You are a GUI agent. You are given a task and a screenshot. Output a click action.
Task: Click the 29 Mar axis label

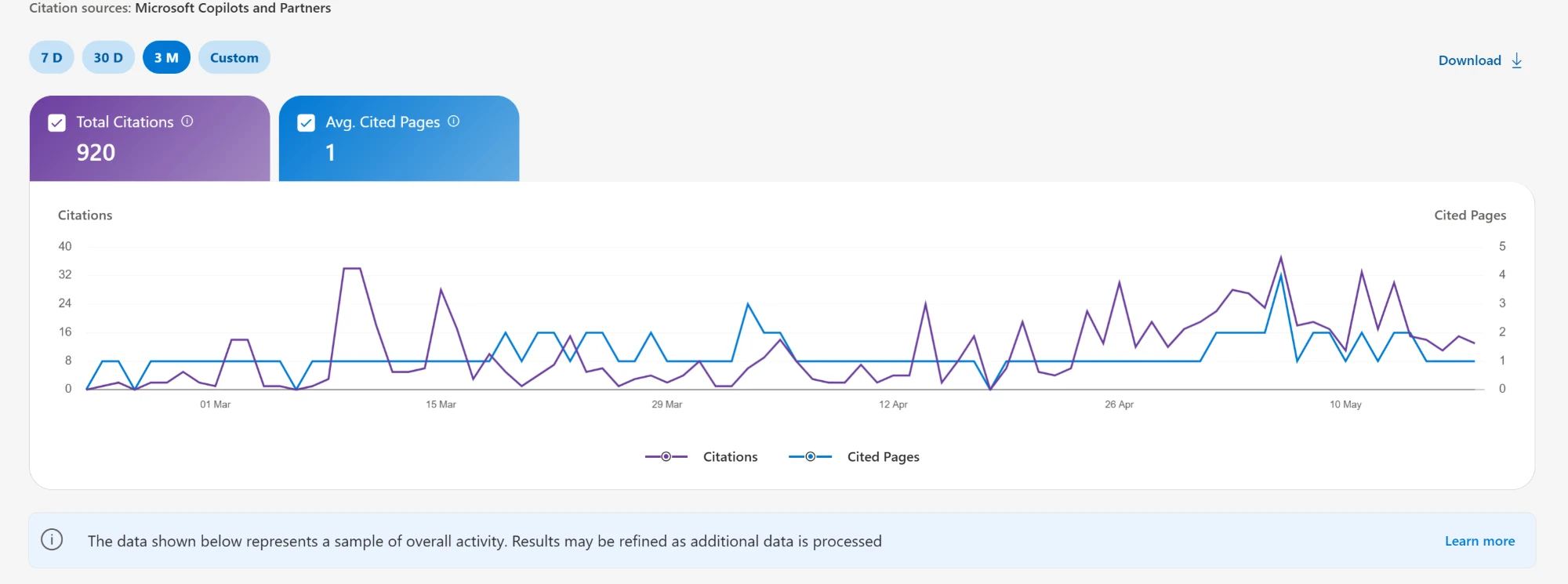tap(666, 404)
